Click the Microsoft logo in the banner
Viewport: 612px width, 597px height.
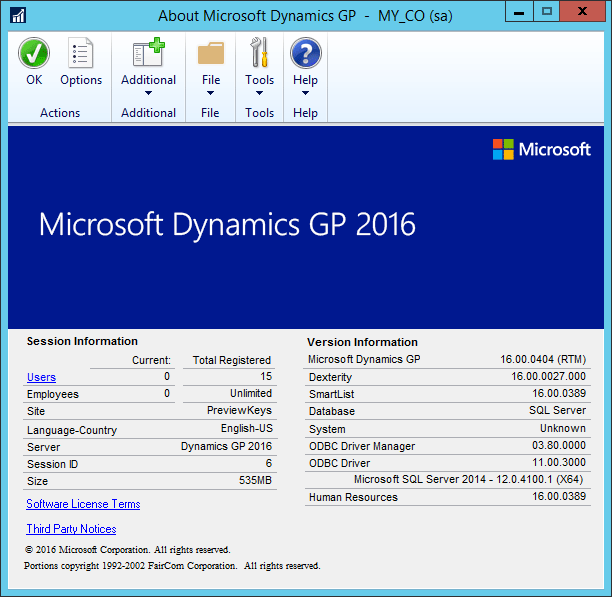pos(542,149)
